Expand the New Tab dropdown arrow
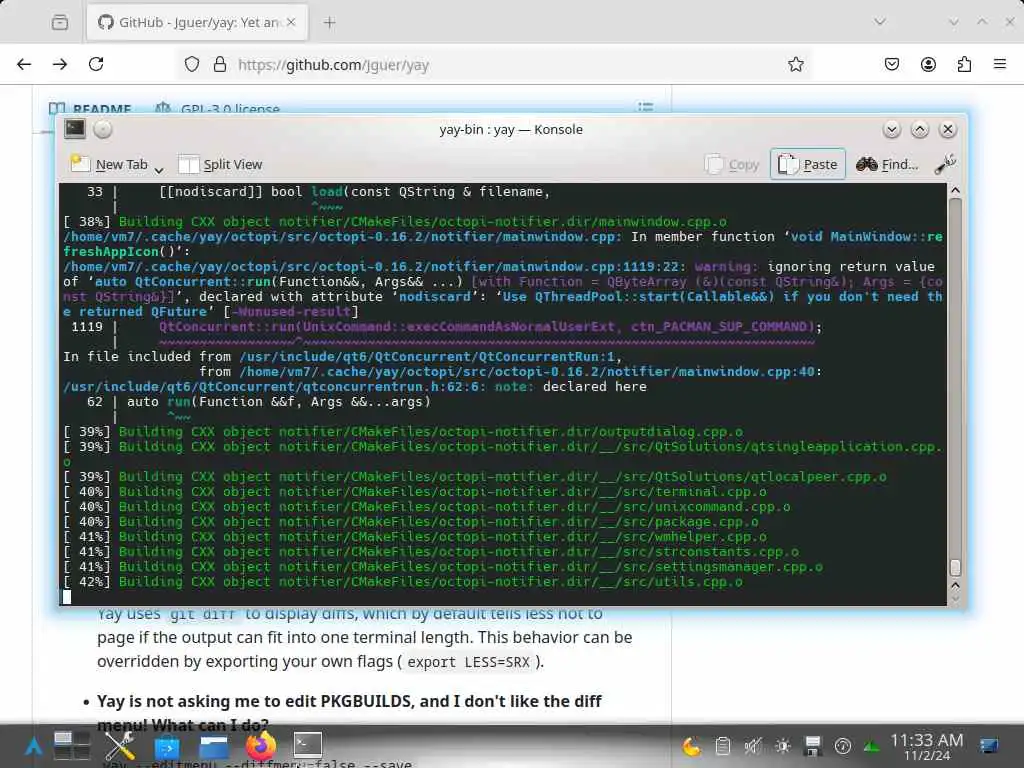 click(x=159, y=170)
